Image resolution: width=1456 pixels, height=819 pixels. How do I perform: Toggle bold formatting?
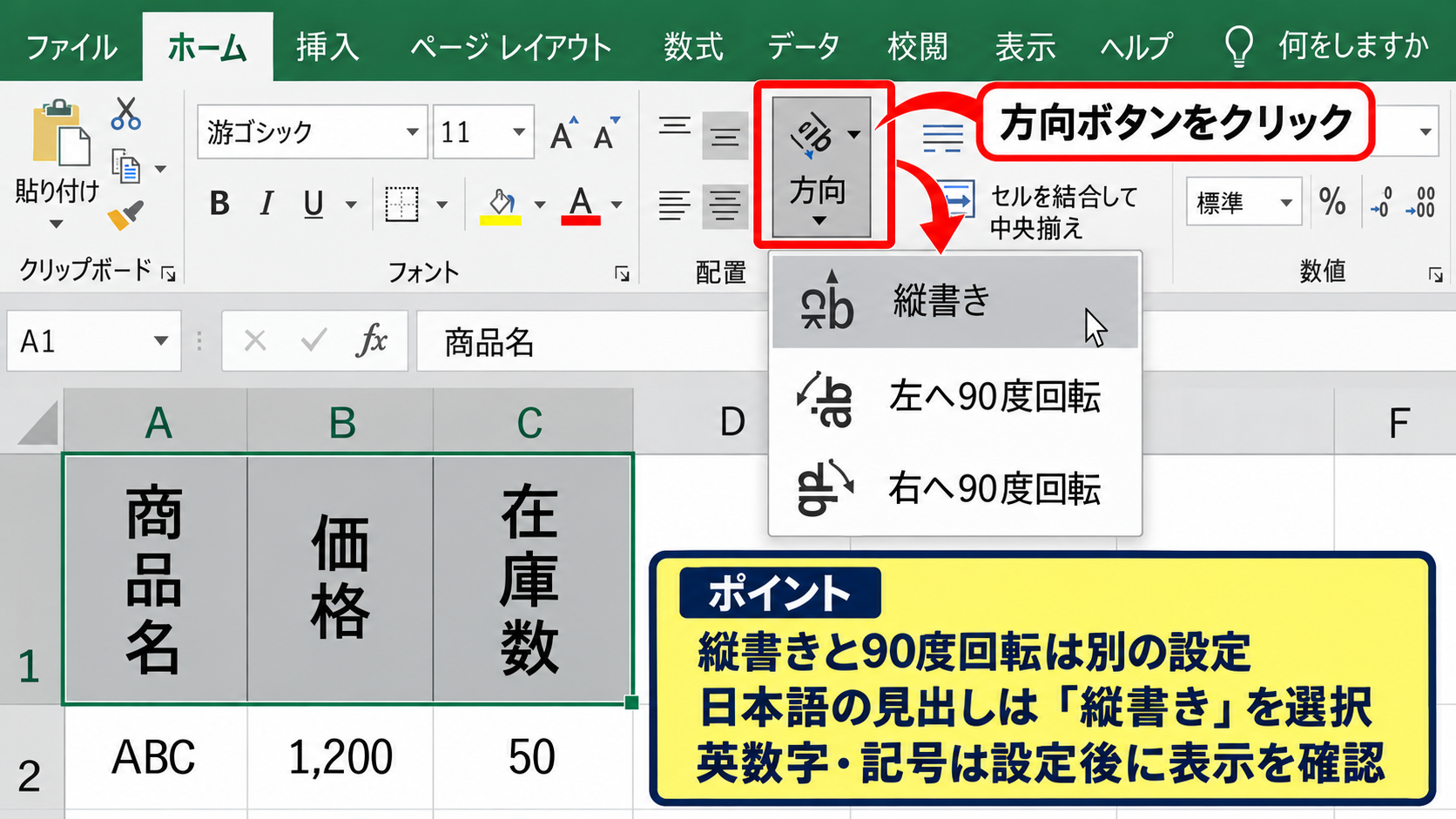[219, 204]
